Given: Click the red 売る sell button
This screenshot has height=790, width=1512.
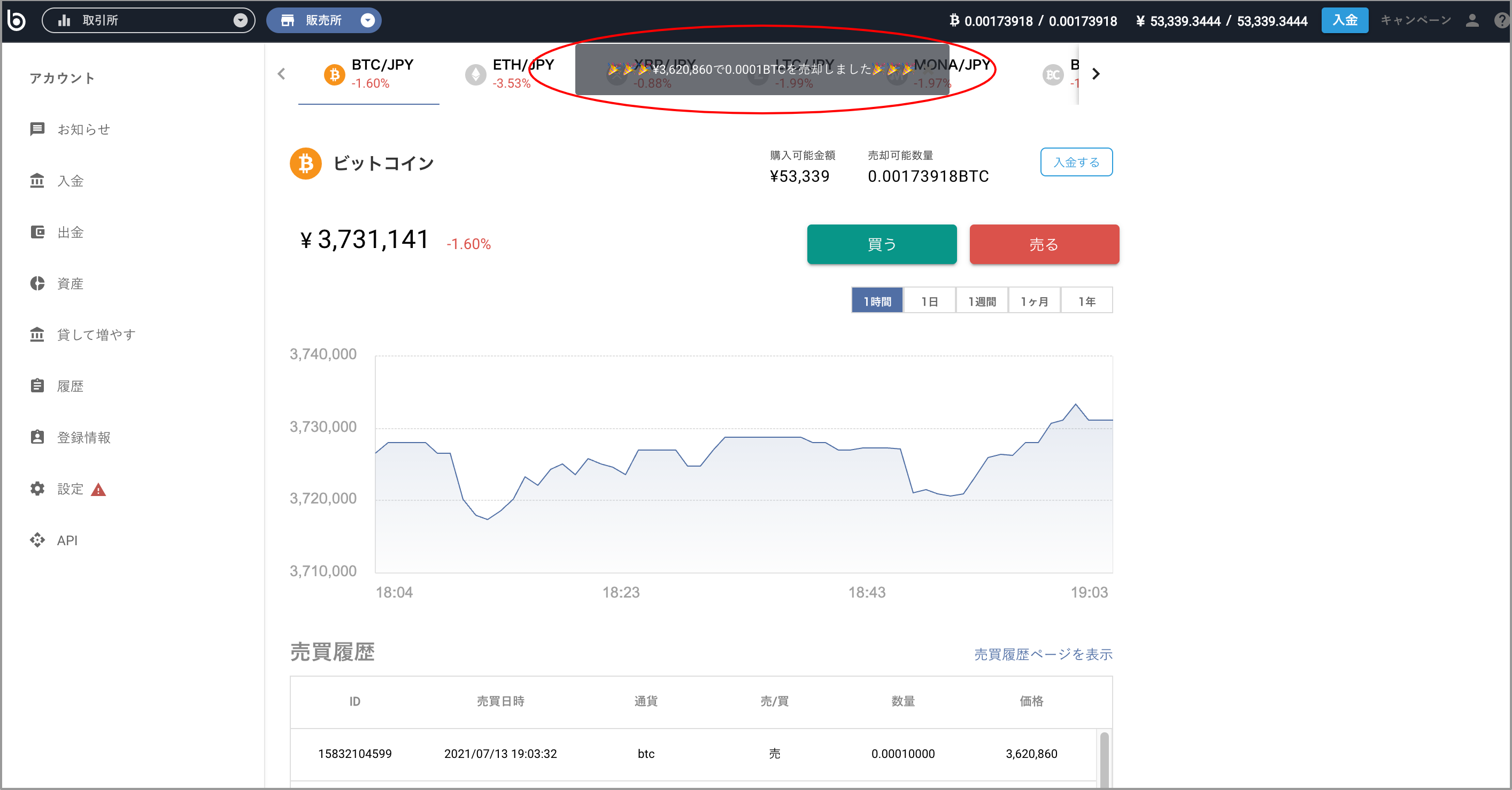Looking at the screenshot, I should click(1044, 244).
